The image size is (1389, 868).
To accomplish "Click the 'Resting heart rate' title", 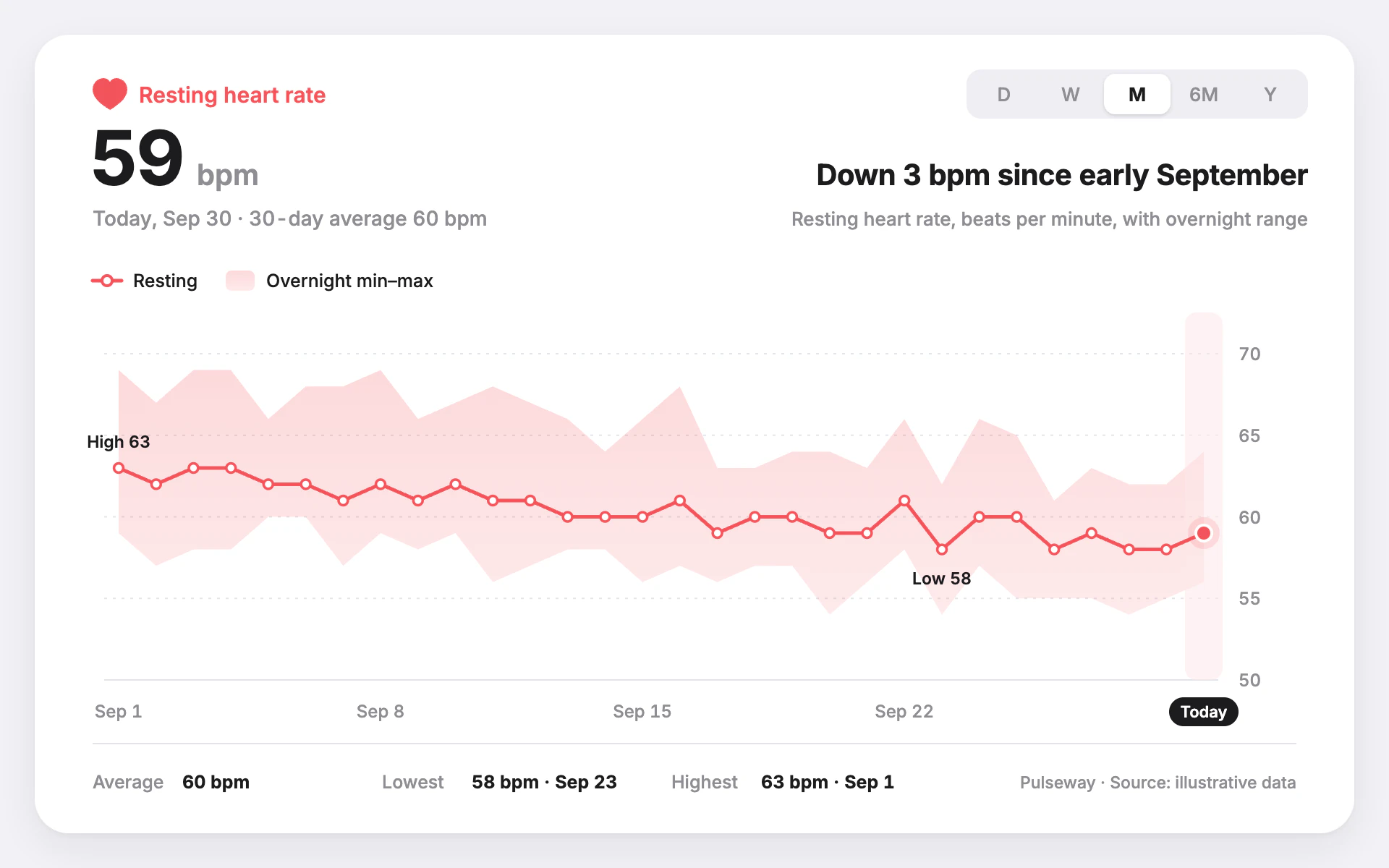I will (232, 95).
